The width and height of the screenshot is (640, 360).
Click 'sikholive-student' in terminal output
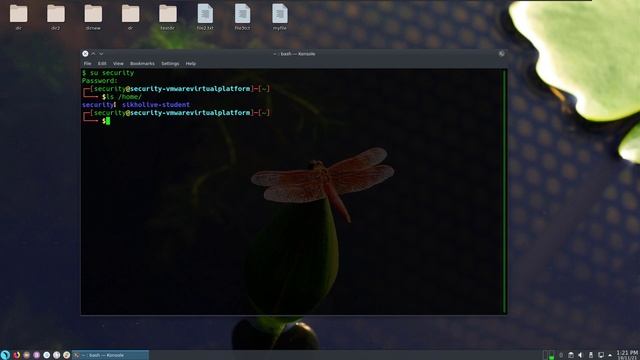point(156,105)
